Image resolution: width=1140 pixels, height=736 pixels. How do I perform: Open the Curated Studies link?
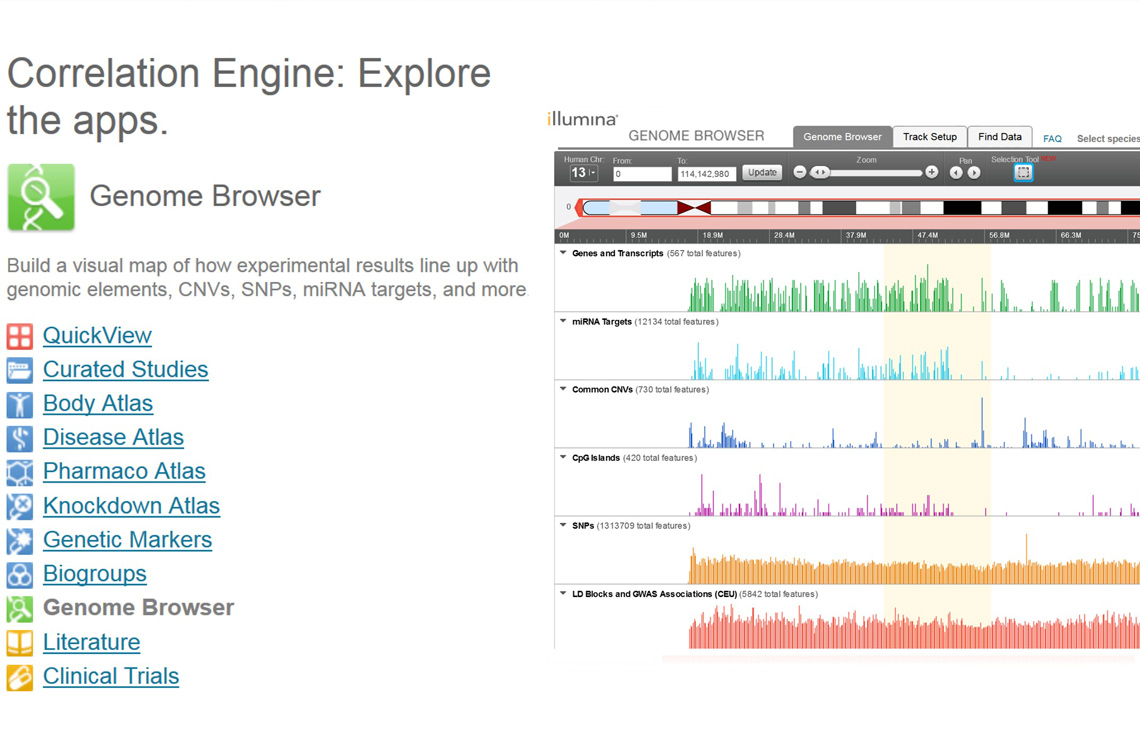[125, 369]
